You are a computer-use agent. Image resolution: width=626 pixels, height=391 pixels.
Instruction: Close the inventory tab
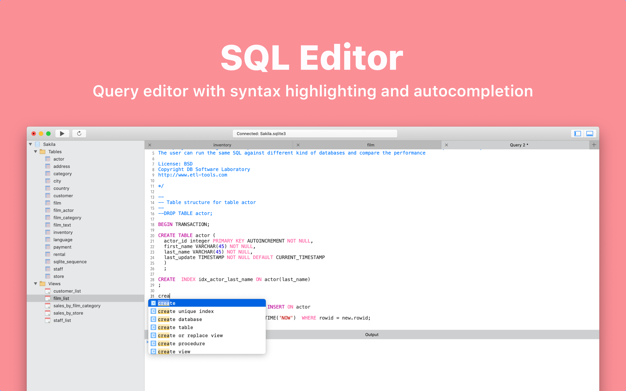click(150, 145)
